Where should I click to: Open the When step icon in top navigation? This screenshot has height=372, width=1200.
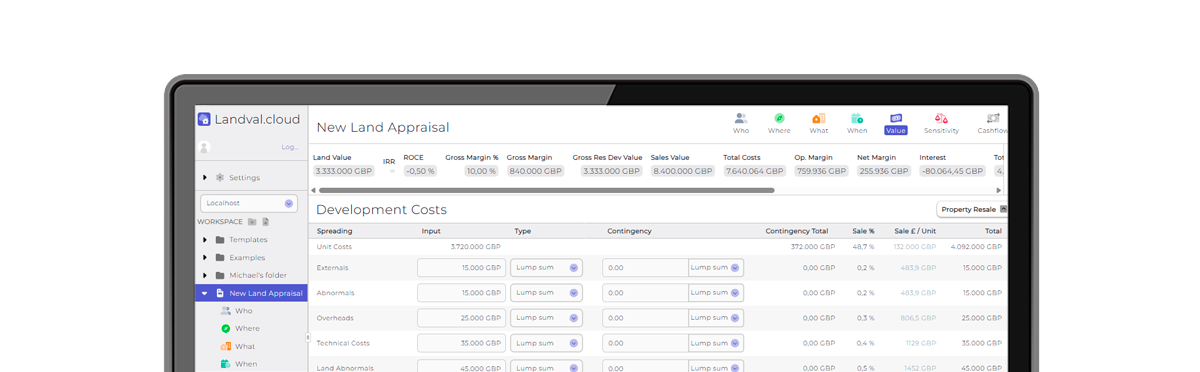[x=857, y=118]
